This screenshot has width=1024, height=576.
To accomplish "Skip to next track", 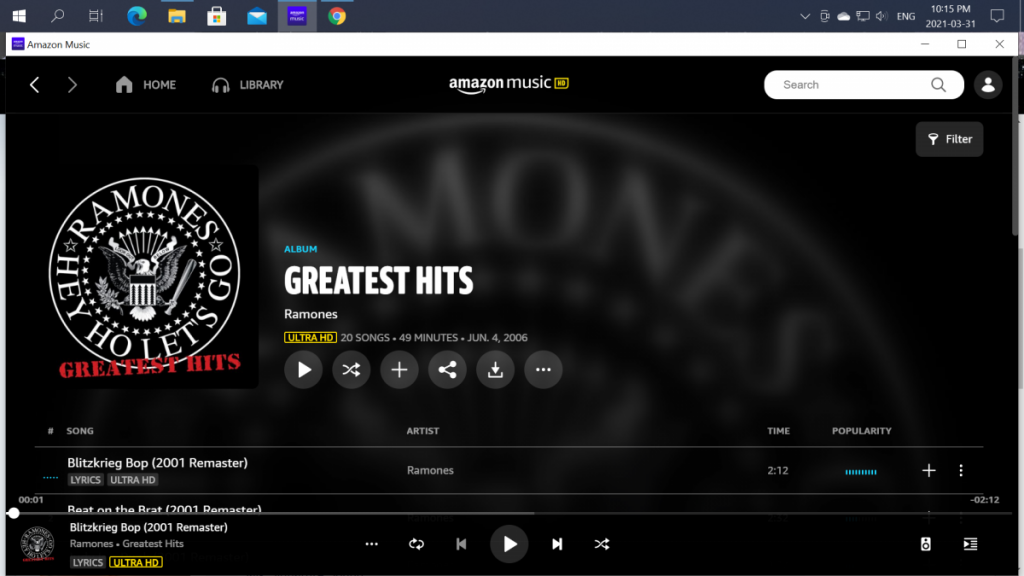I will (x=557, y=544).
